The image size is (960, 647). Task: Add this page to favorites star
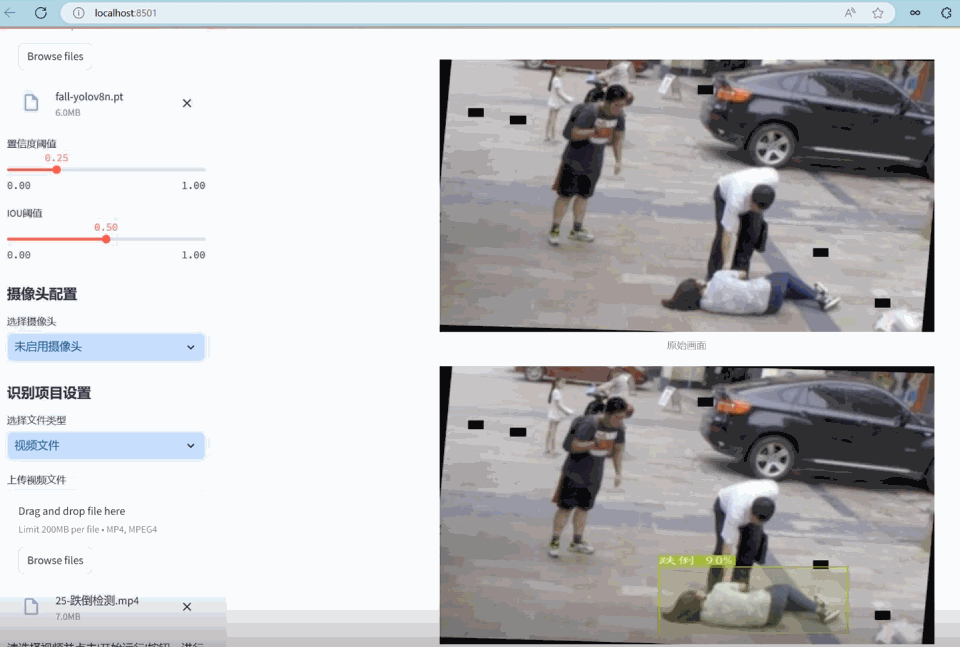pos(878,13)
